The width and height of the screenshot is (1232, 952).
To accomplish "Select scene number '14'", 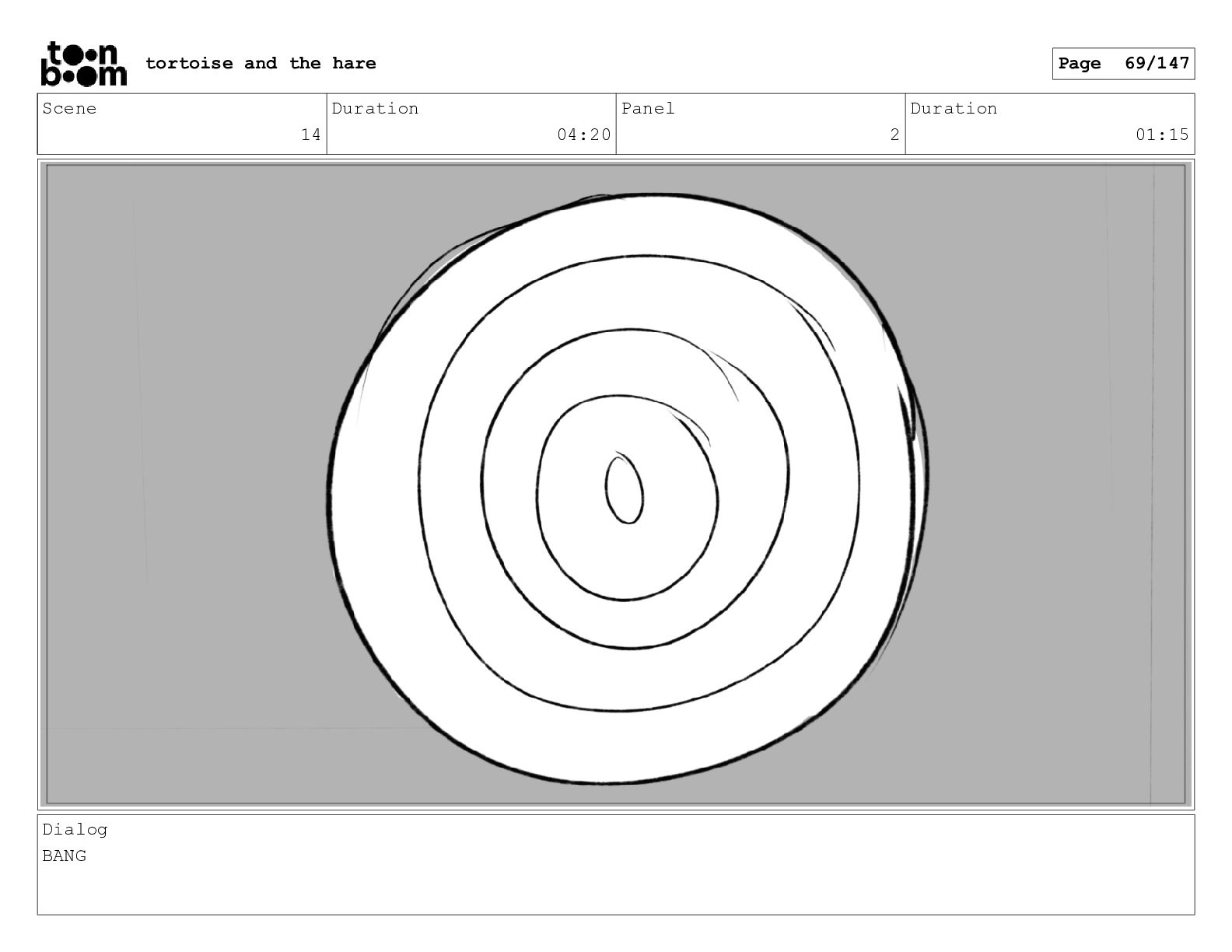I will pyautogui.click(x=311, y=135).
